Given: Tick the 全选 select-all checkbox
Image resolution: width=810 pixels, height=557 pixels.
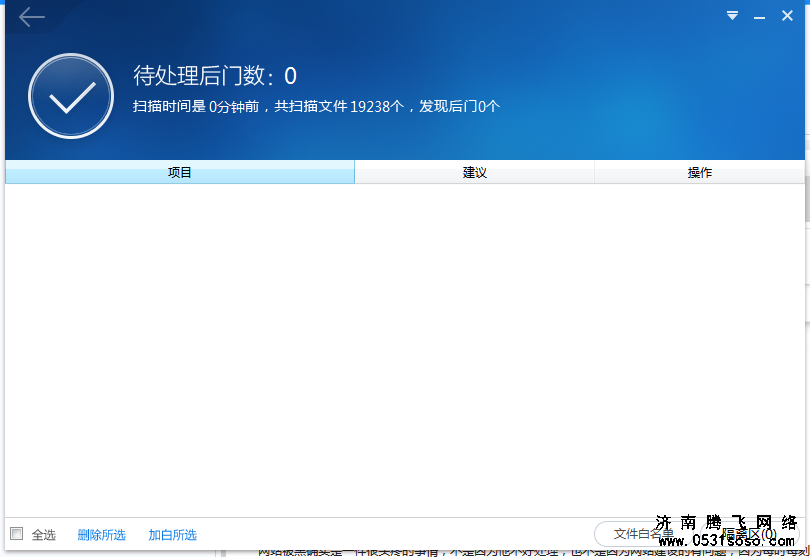Looking at the screenshot, I should [x=17, y=534].
